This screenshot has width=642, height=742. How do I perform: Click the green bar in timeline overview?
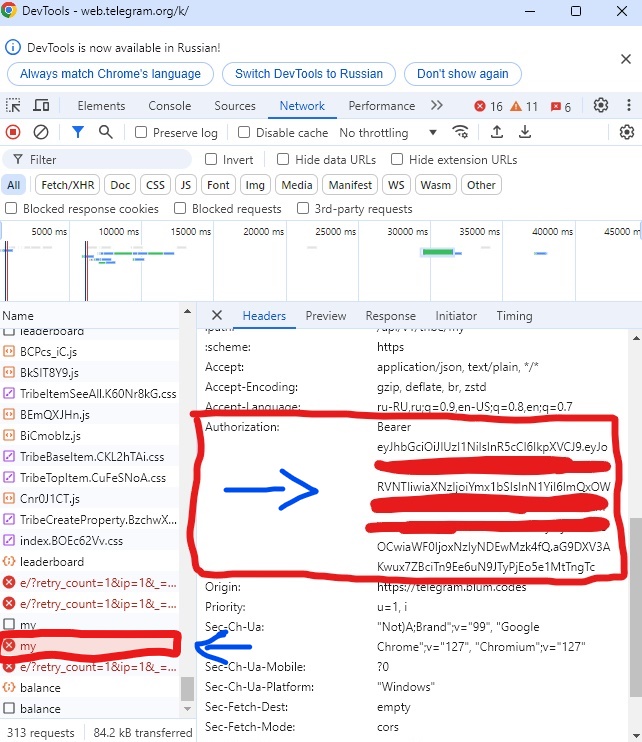(438, 252)
